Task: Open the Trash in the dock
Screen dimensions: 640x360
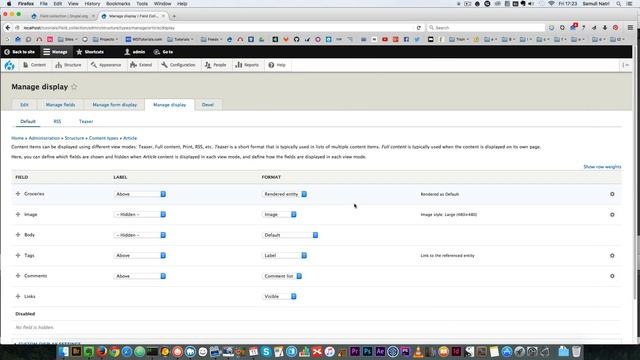Action: pos(576,351)
